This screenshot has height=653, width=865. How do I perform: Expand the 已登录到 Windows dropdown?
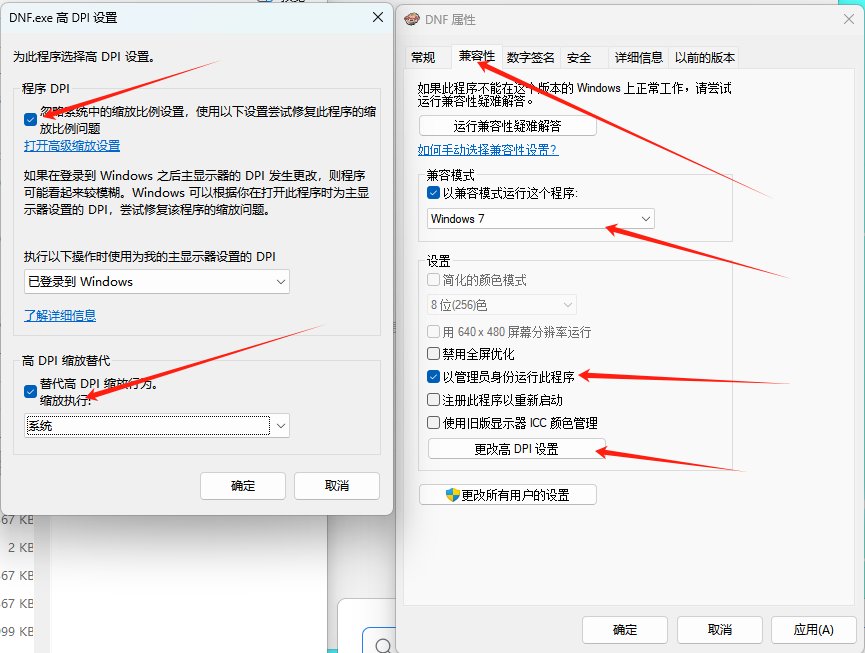click(157, 282)
